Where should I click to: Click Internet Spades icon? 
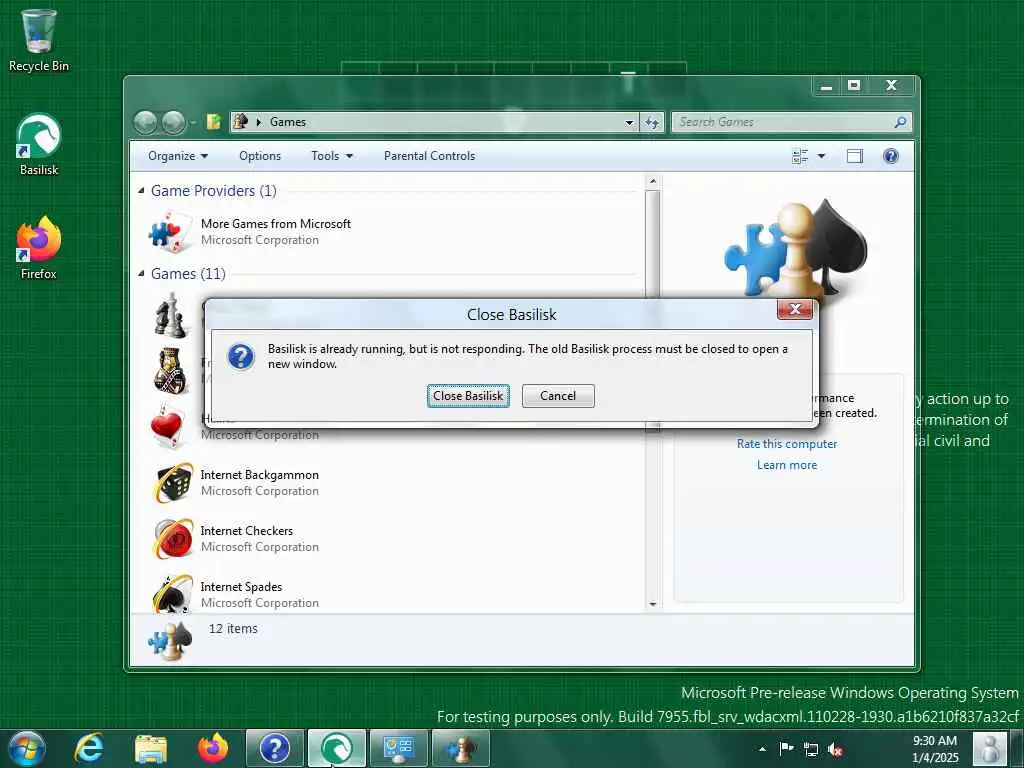click(x=172, y=593)
